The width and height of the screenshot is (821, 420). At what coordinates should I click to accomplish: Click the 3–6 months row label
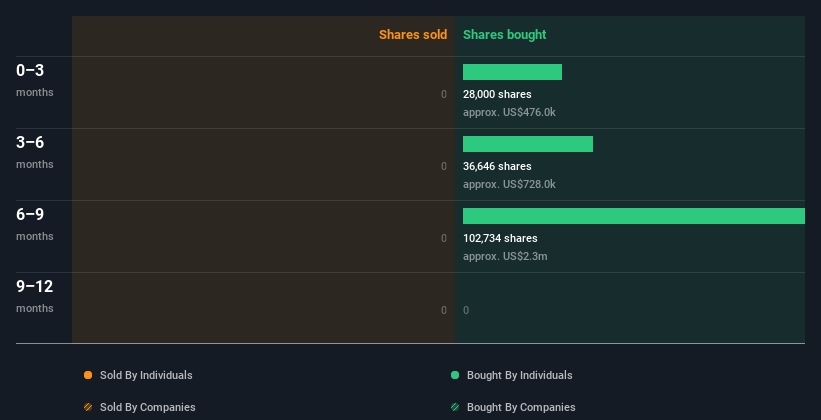[x=35, y=152]
